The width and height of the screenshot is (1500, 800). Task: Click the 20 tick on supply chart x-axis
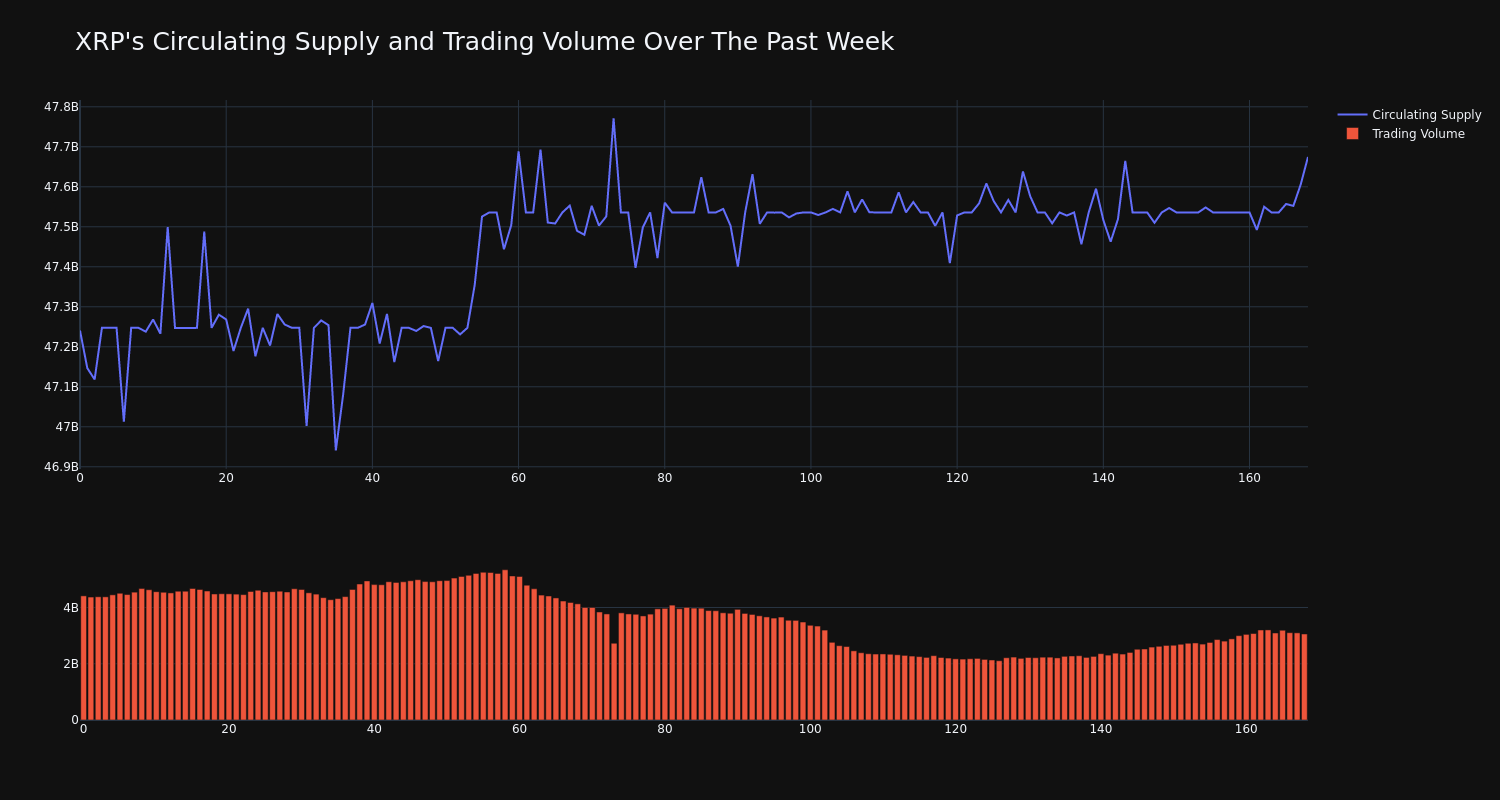click(x=226, y=478)
